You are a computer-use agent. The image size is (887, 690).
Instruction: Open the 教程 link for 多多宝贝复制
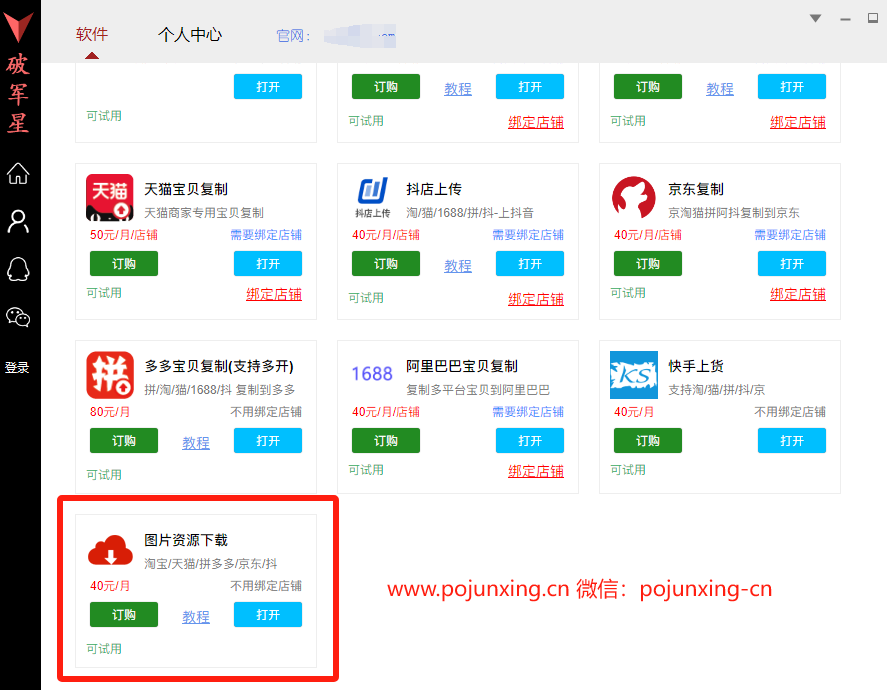(196, 443)
